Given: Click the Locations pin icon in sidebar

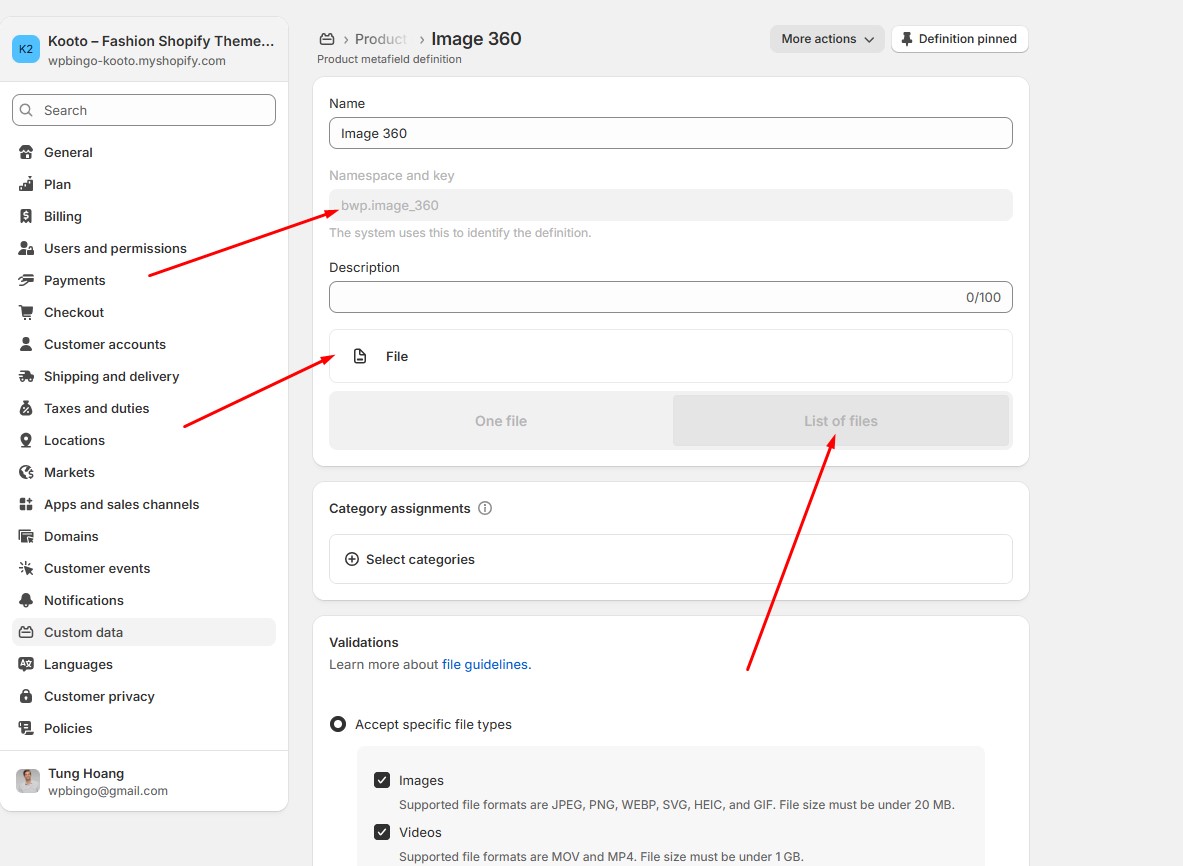Looking at the screenshot, I should [26, 440].
